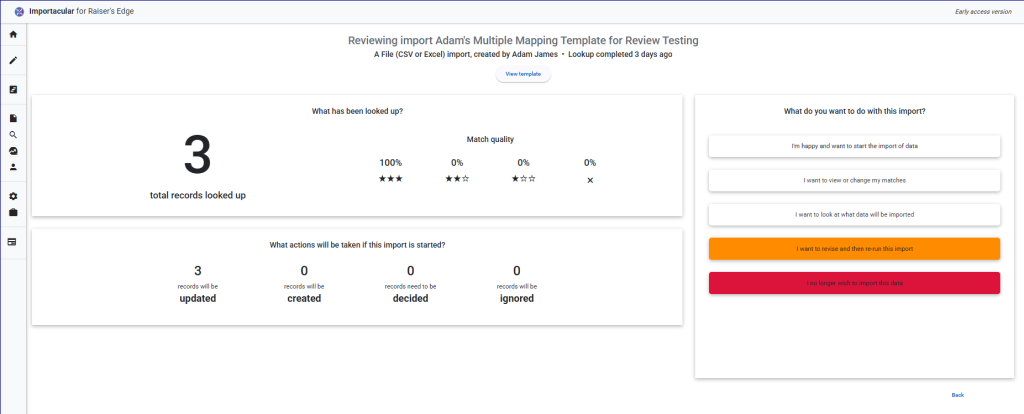Click the pencil edit icon in sidebar

(x=13, y=61)
